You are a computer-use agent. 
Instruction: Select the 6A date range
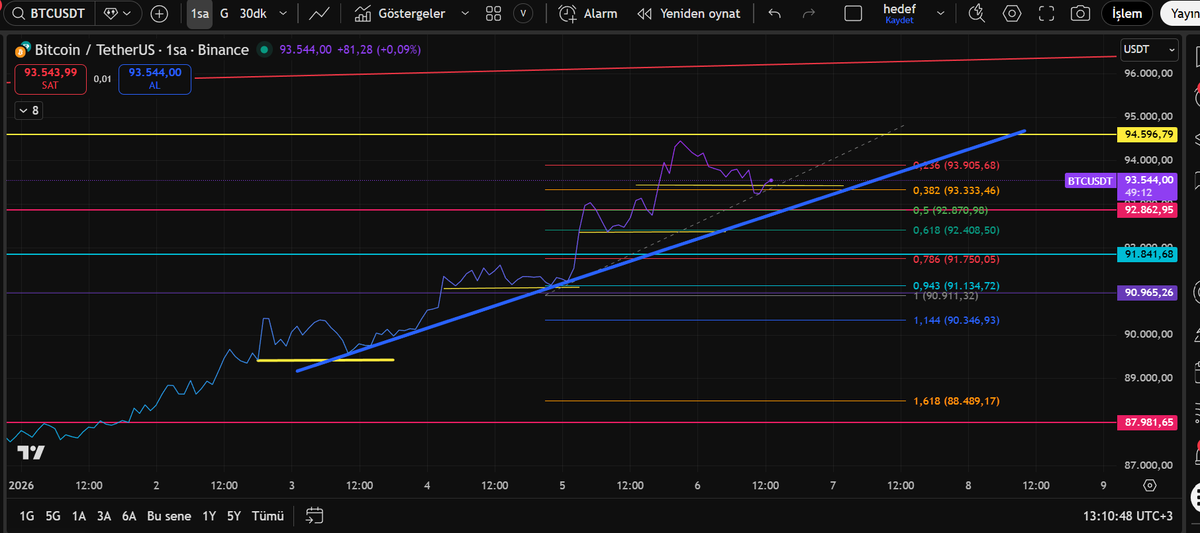(129, 516)
